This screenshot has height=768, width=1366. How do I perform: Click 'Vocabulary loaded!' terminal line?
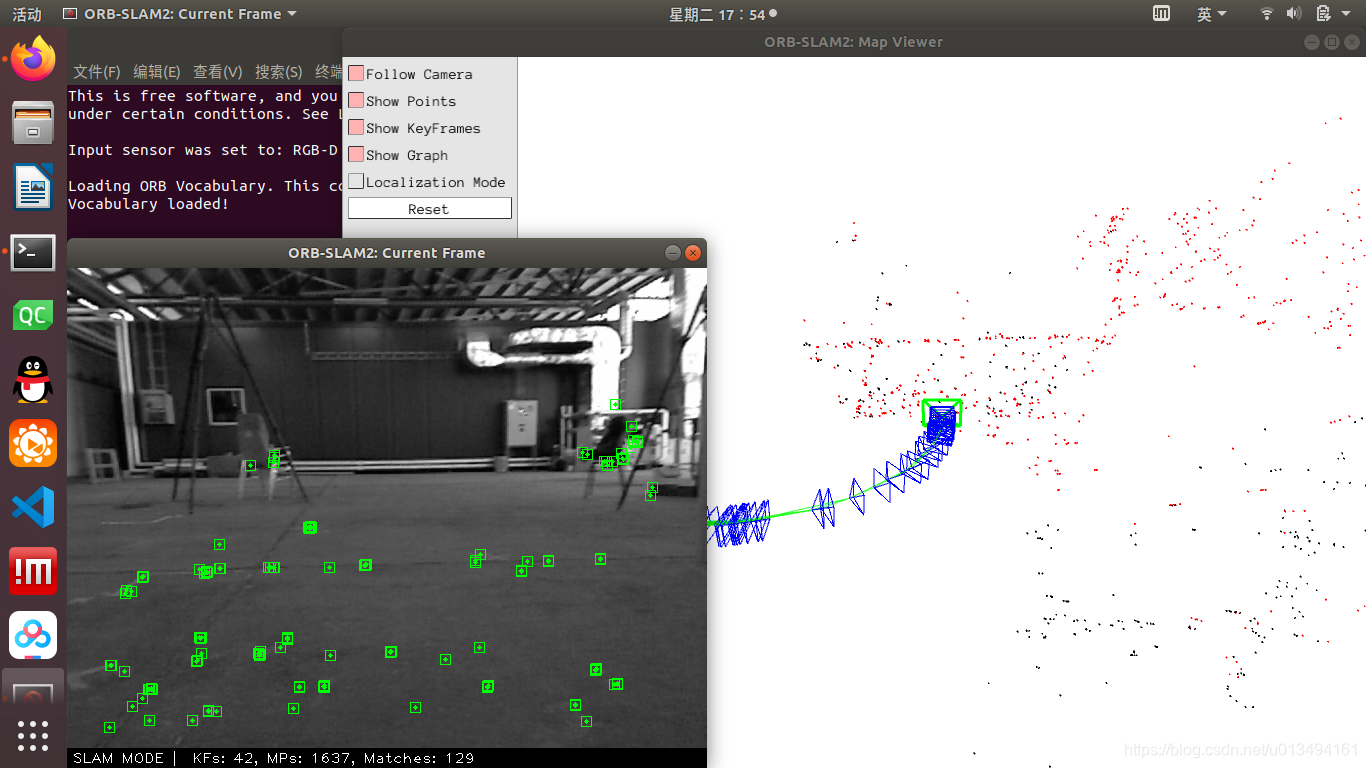point(149,204)
